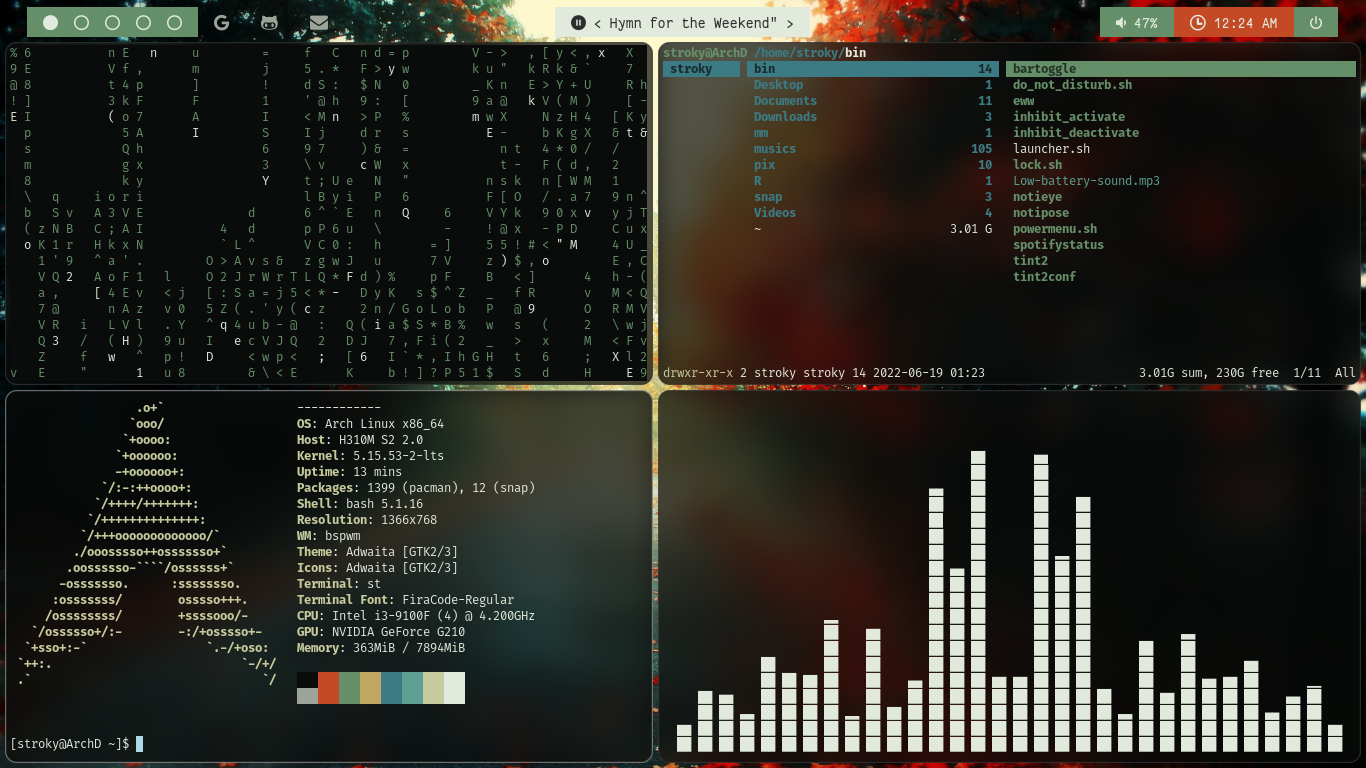Go to previous track arrow
This screenshot has height=768, width=1366.
598,23
